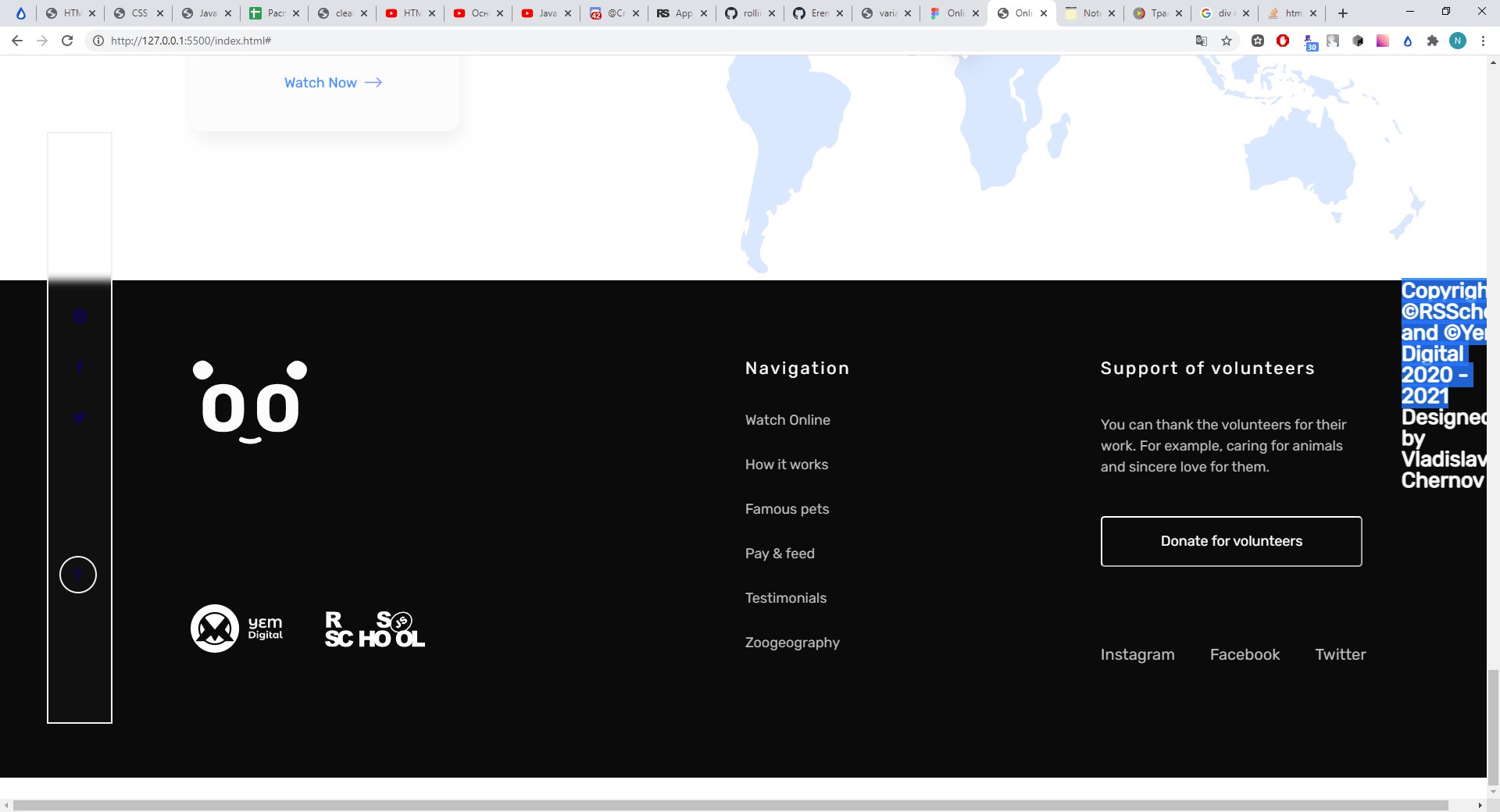Open the puzzle-piece Extensions menu
This screenshot has height=812, width=1500.
(x=1433, y=41)
